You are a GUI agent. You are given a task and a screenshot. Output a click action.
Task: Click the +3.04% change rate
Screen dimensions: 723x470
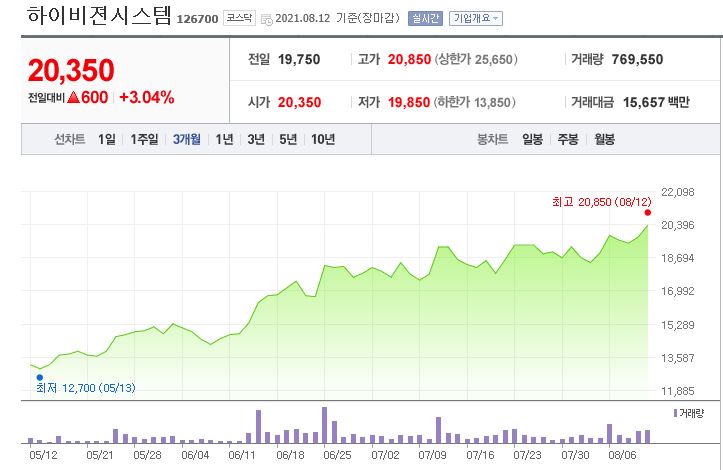pyautogui.click(x=146, y=97)
